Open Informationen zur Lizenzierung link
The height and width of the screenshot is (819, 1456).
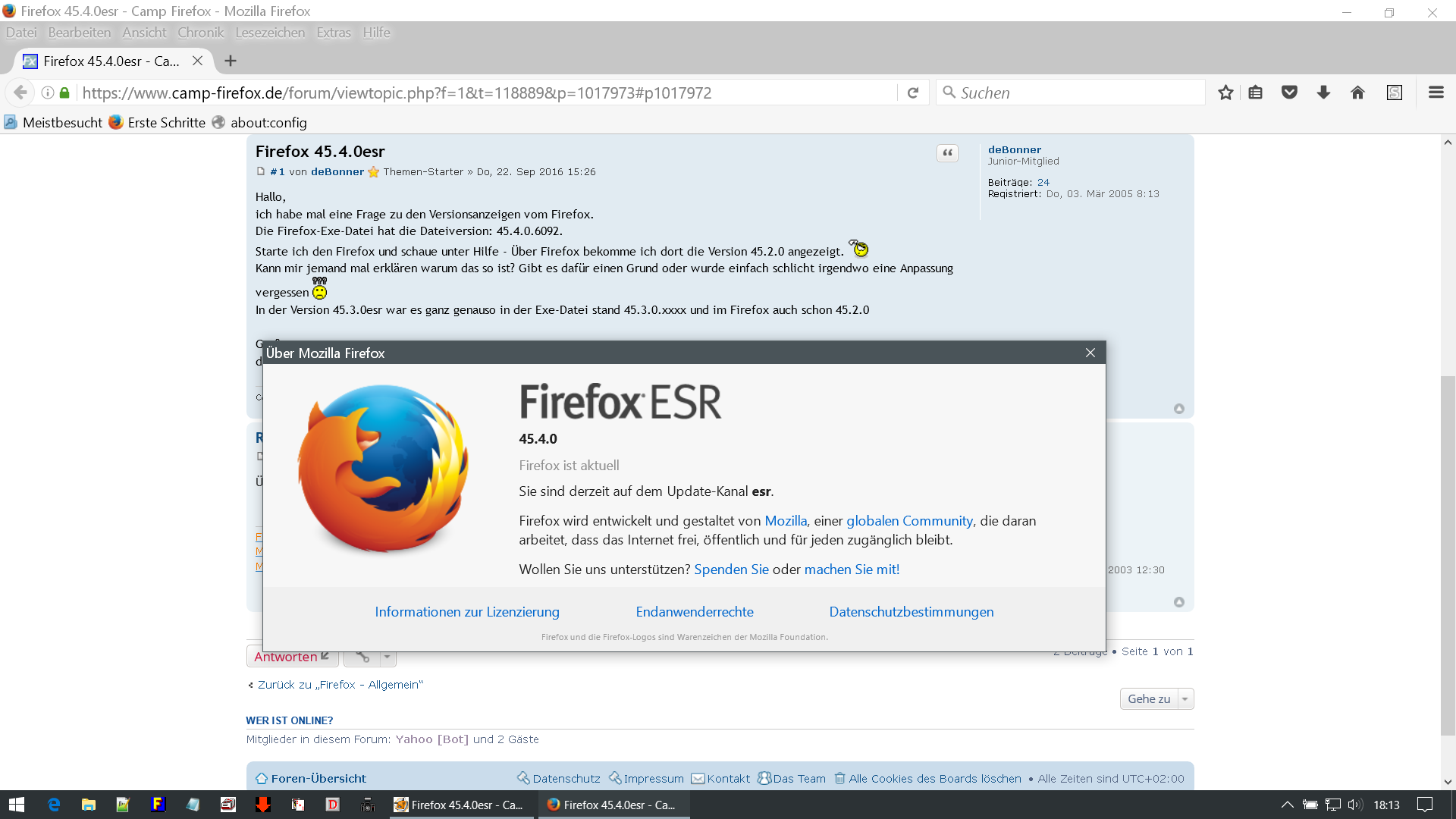tap(466, 612)
